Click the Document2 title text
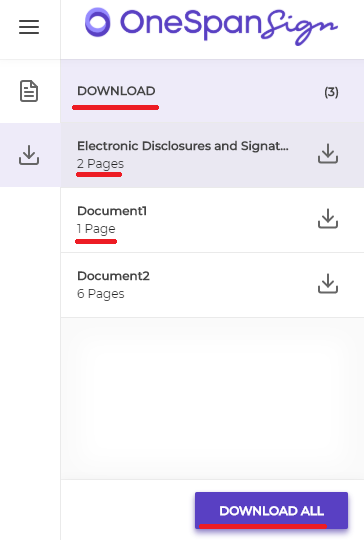The width and height of the screenshot is (364, 540). point(113,276)
